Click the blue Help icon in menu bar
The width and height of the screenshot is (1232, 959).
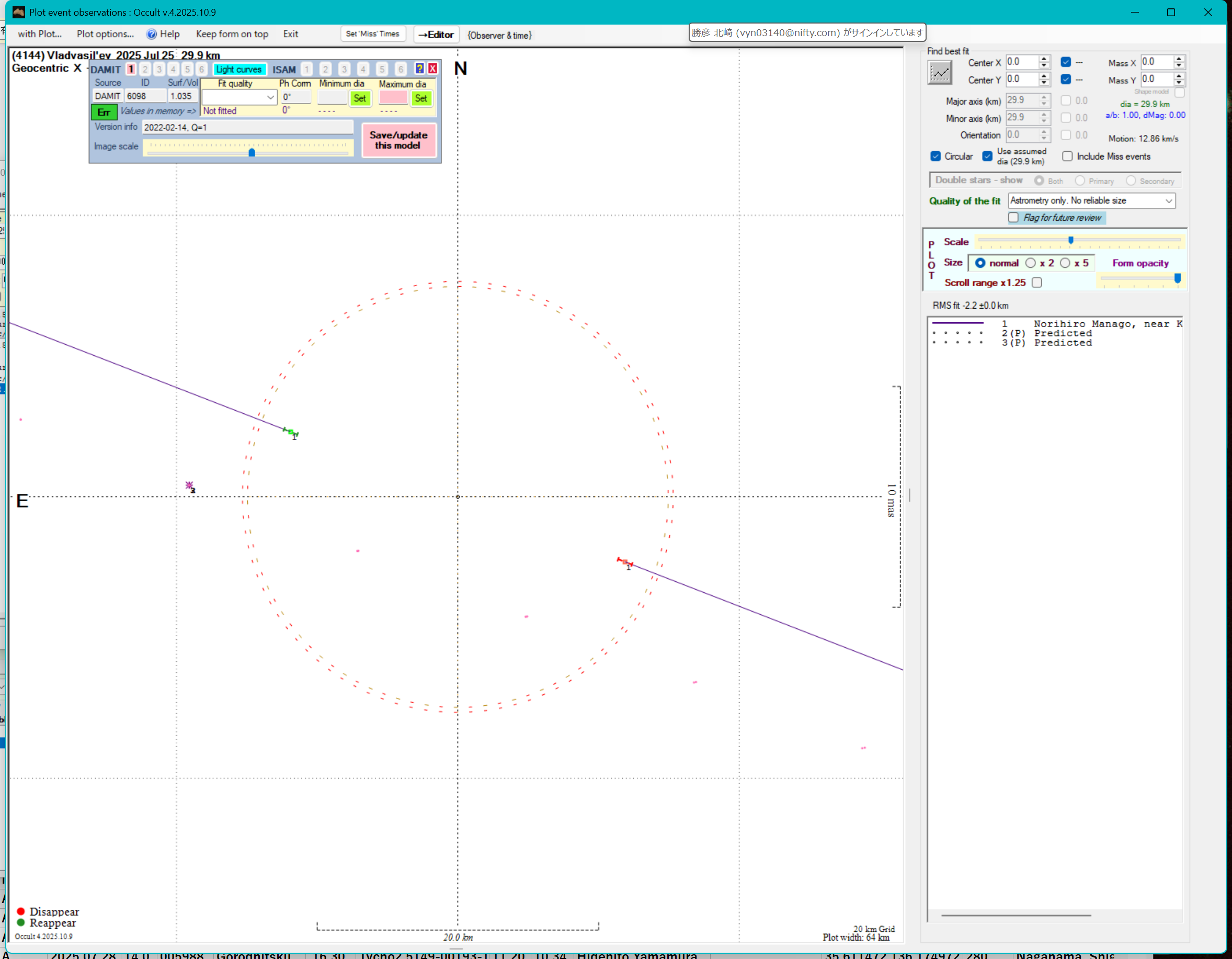pos(152,34)
